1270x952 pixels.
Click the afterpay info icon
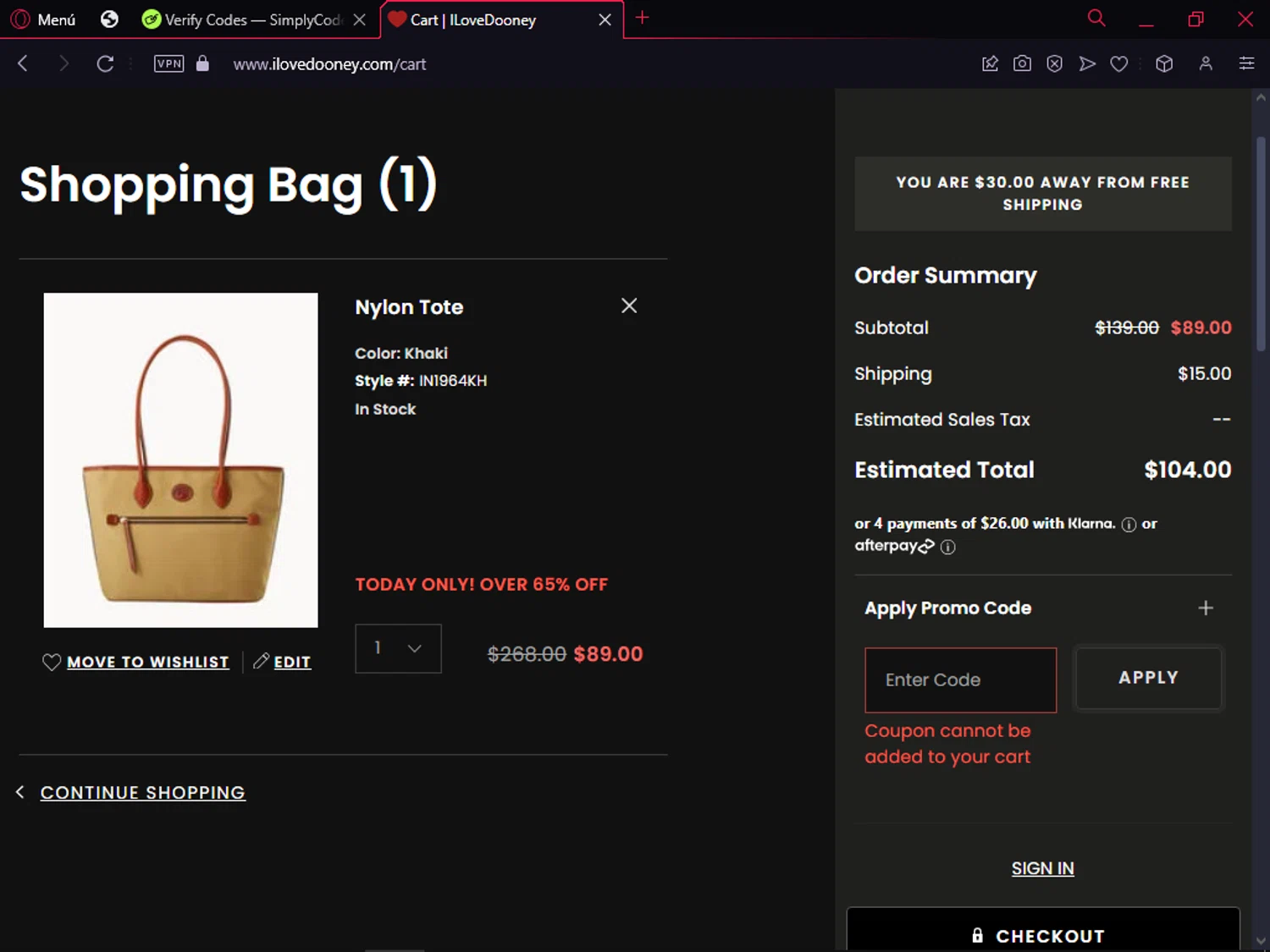(x=948, y=547)
